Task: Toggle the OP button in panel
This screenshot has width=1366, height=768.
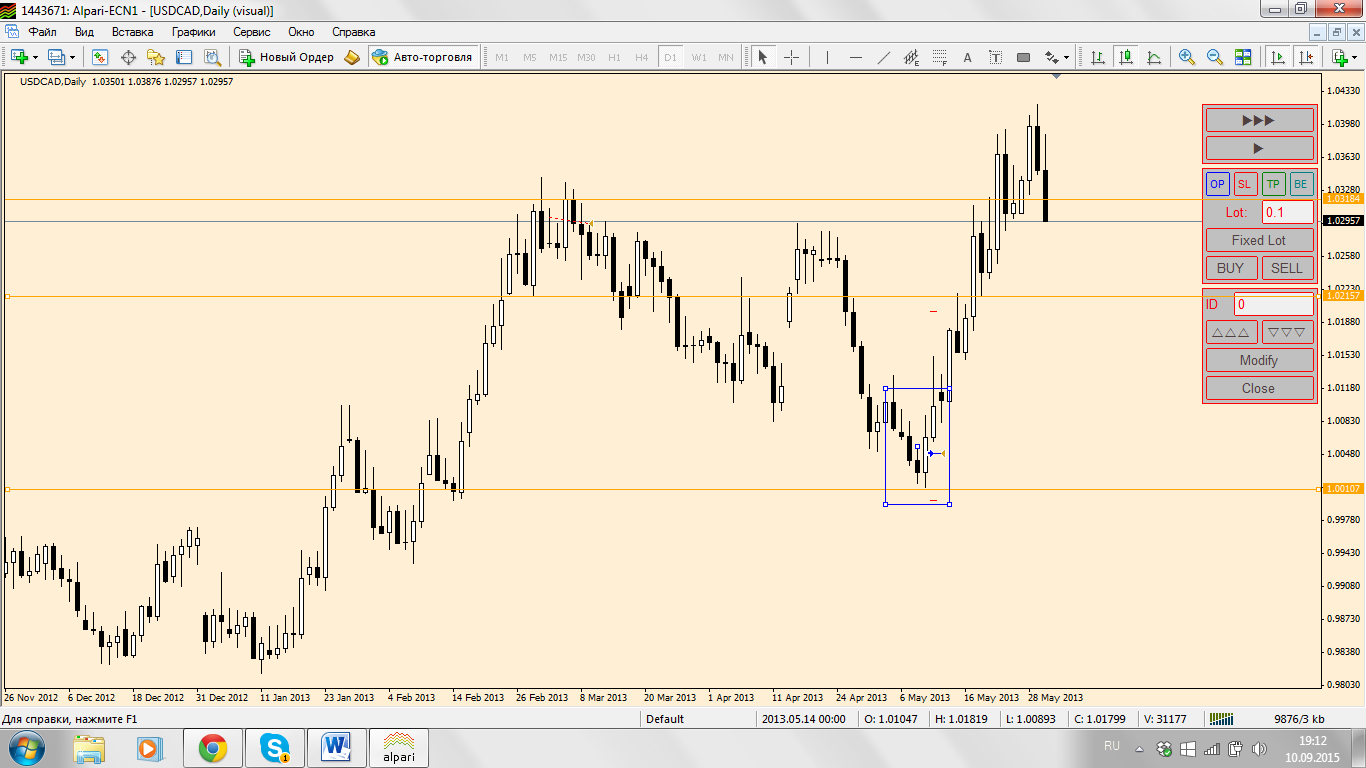Action: tap(1217, 184)
